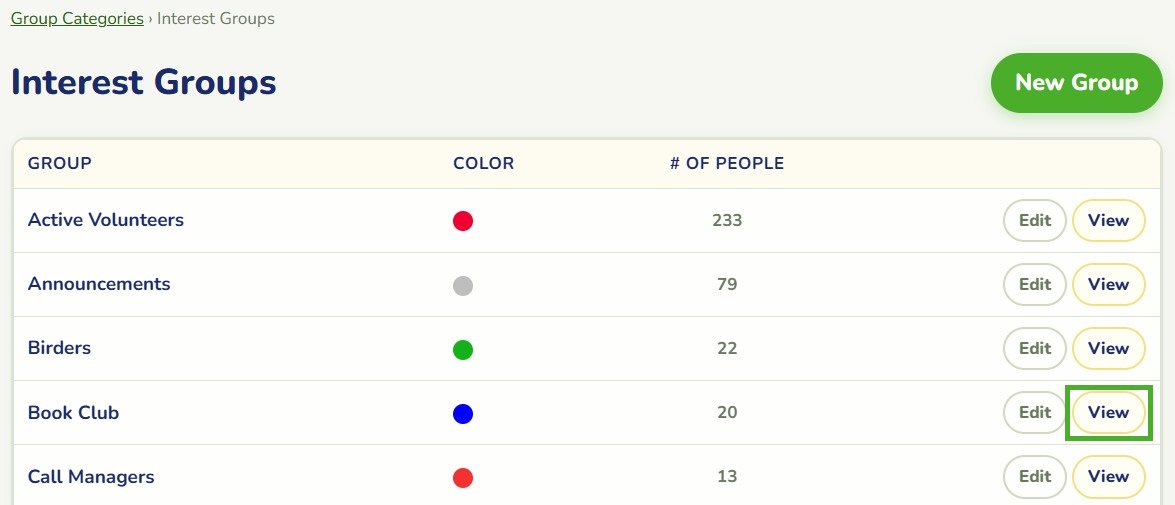Click the blue Book Club color dot
The height and width of the screenshot is (505, 1175).
pos(463,414)
